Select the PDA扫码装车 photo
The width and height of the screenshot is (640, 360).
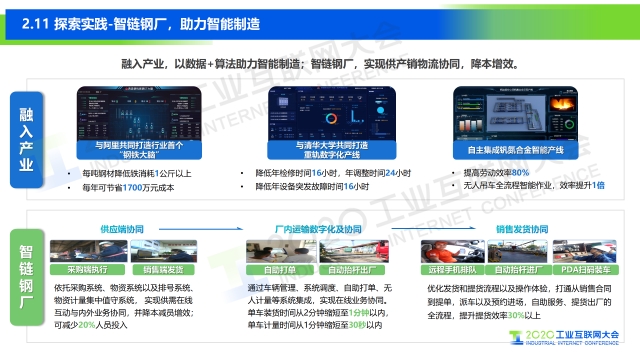(x=584, y=251)
